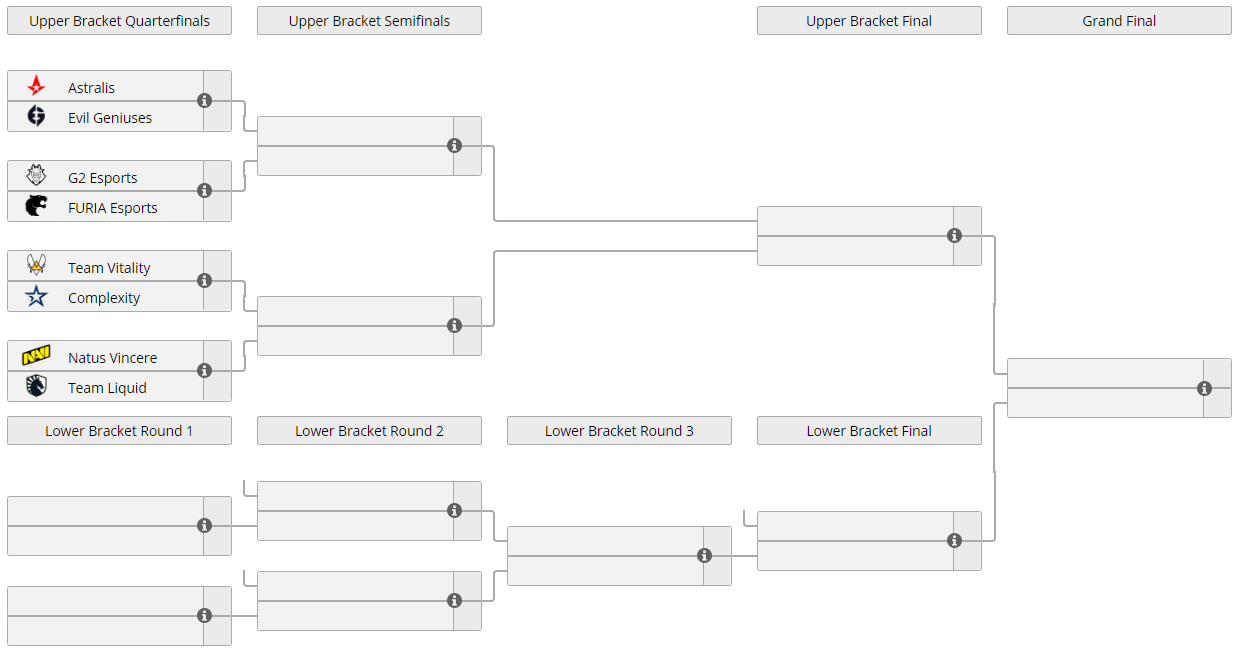Click the Team Vitality bee logo
This screenshot has width=1243, height=653.
tap(37, 267)
